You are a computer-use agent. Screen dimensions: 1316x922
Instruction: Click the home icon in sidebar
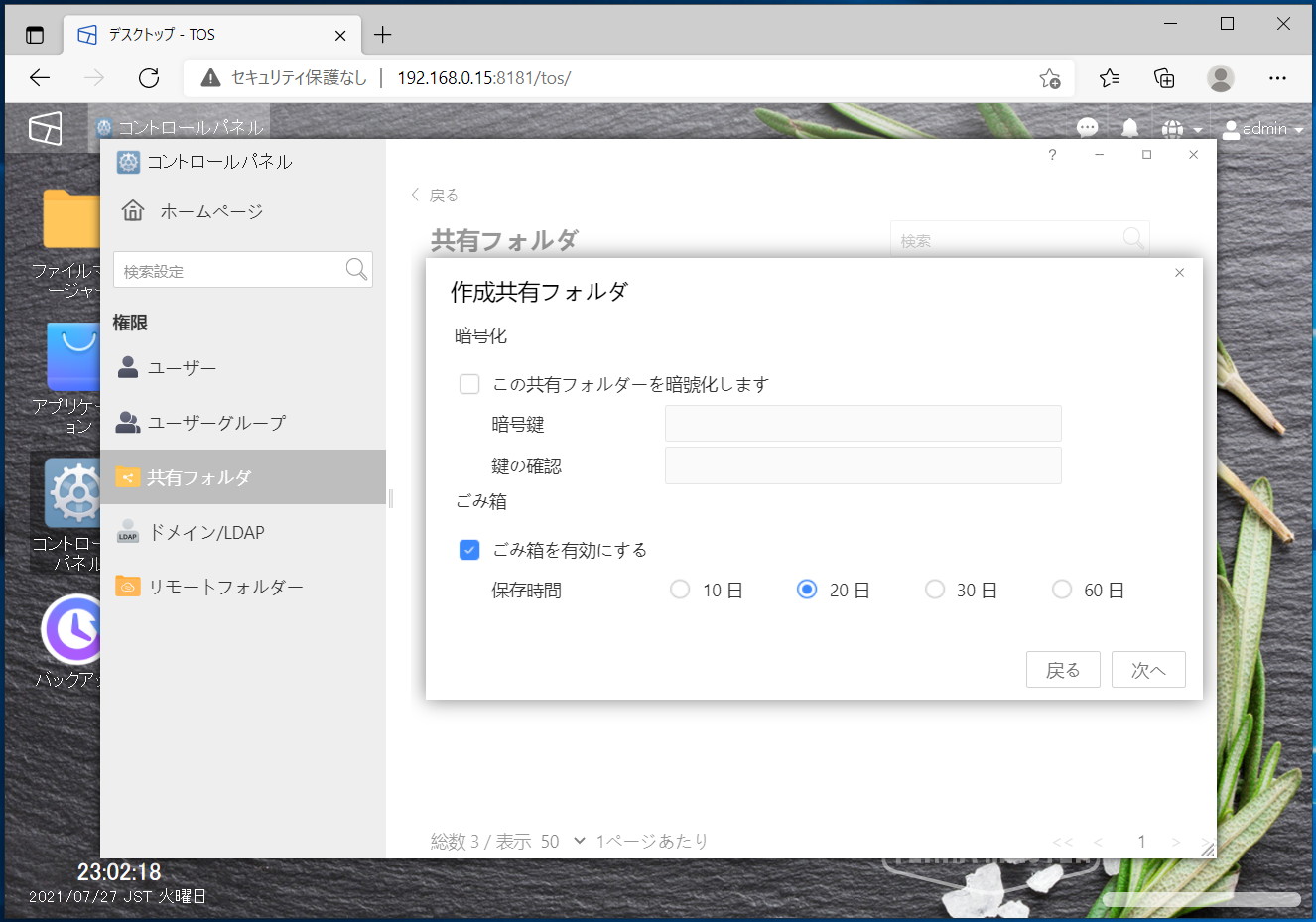coord(133,210)
